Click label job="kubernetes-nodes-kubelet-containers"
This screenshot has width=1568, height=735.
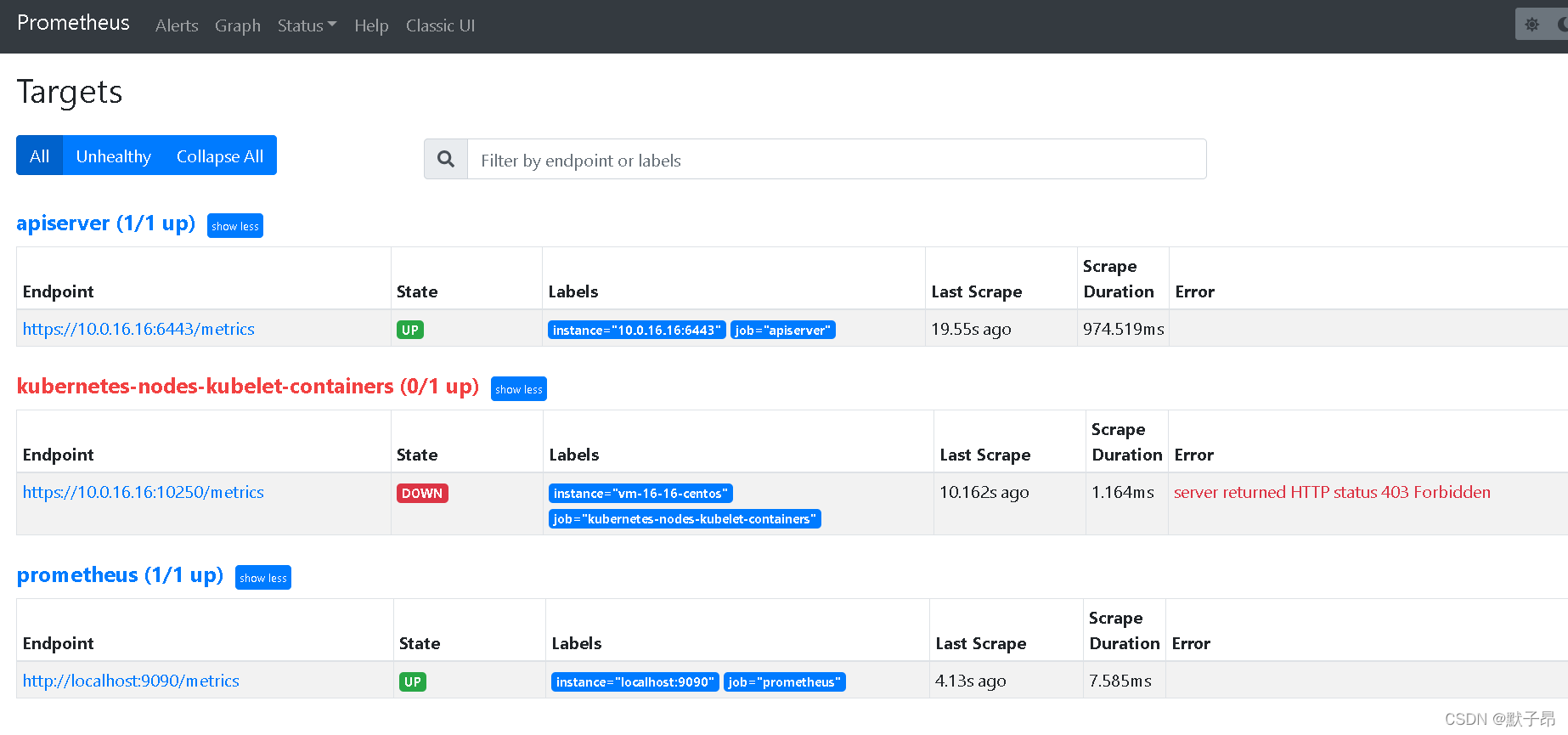(x=685, y=518)
